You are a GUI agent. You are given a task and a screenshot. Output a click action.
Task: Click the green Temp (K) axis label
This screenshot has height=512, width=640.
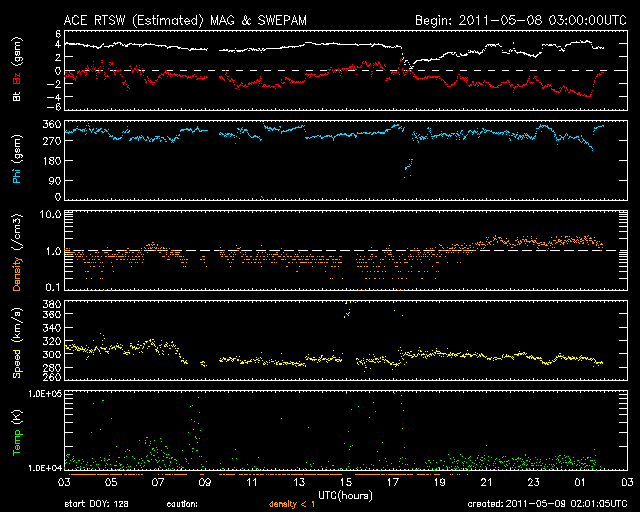point(17,432)
